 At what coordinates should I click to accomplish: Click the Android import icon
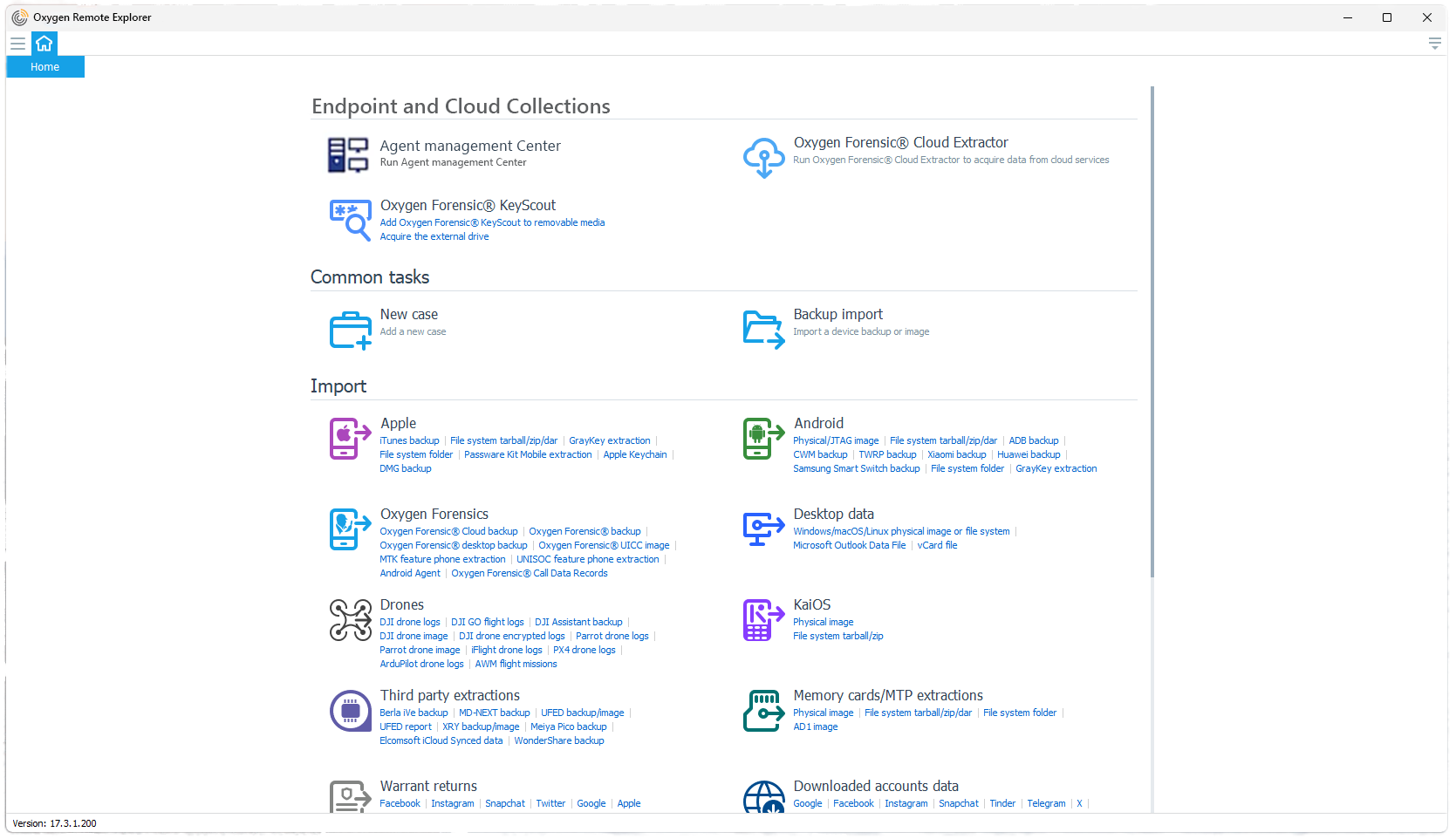(x=762, y=438)
